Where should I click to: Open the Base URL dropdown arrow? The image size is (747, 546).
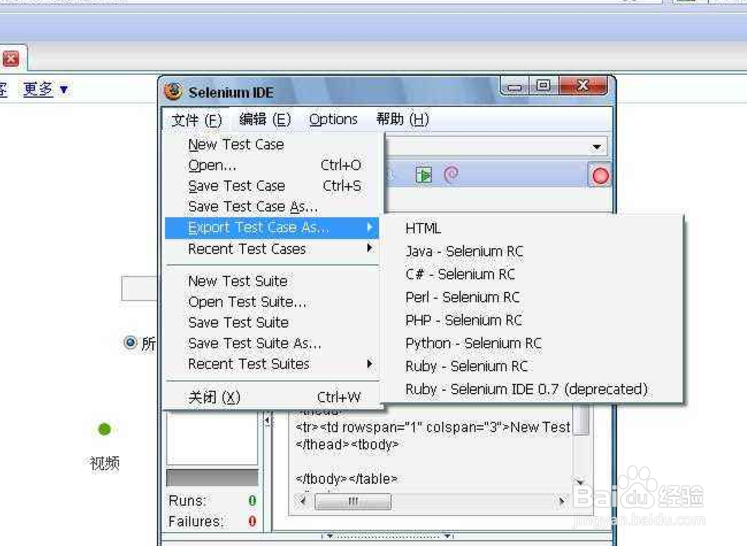click(x=596, y=147)
